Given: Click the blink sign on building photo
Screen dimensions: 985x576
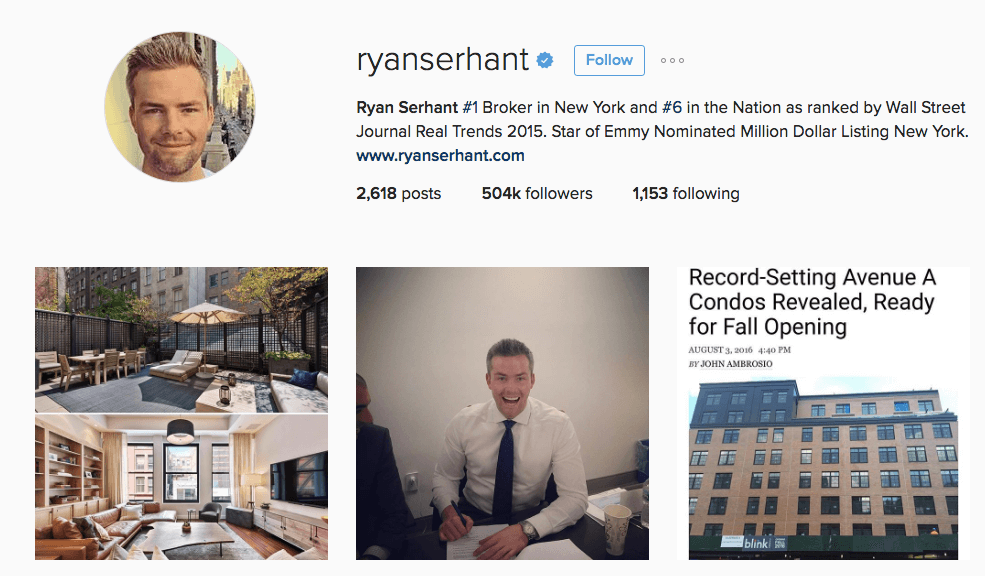Looking at the screenshot, I should [756, 543].
